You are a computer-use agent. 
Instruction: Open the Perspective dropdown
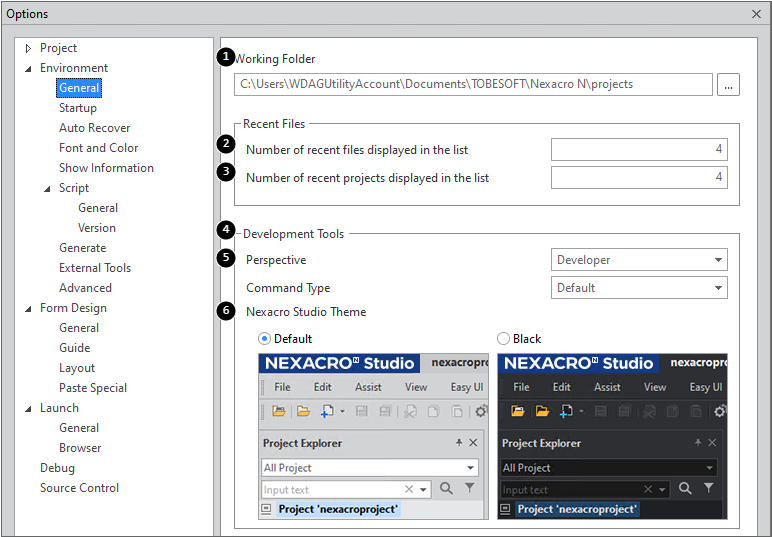[639, 260]
